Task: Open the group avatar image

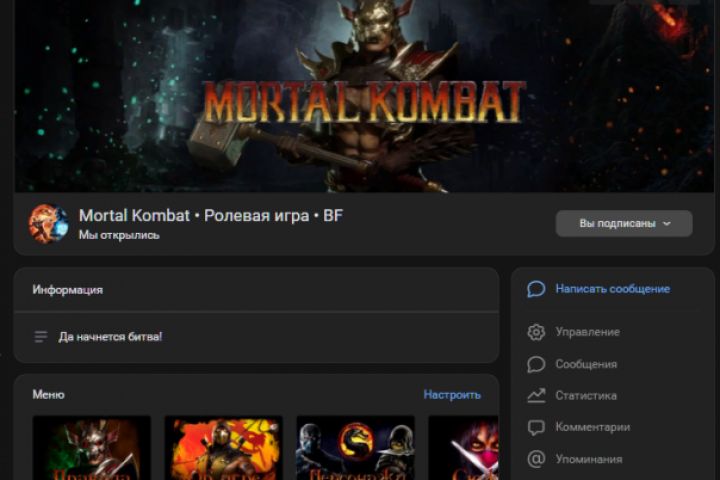Action: coord(49,224)
